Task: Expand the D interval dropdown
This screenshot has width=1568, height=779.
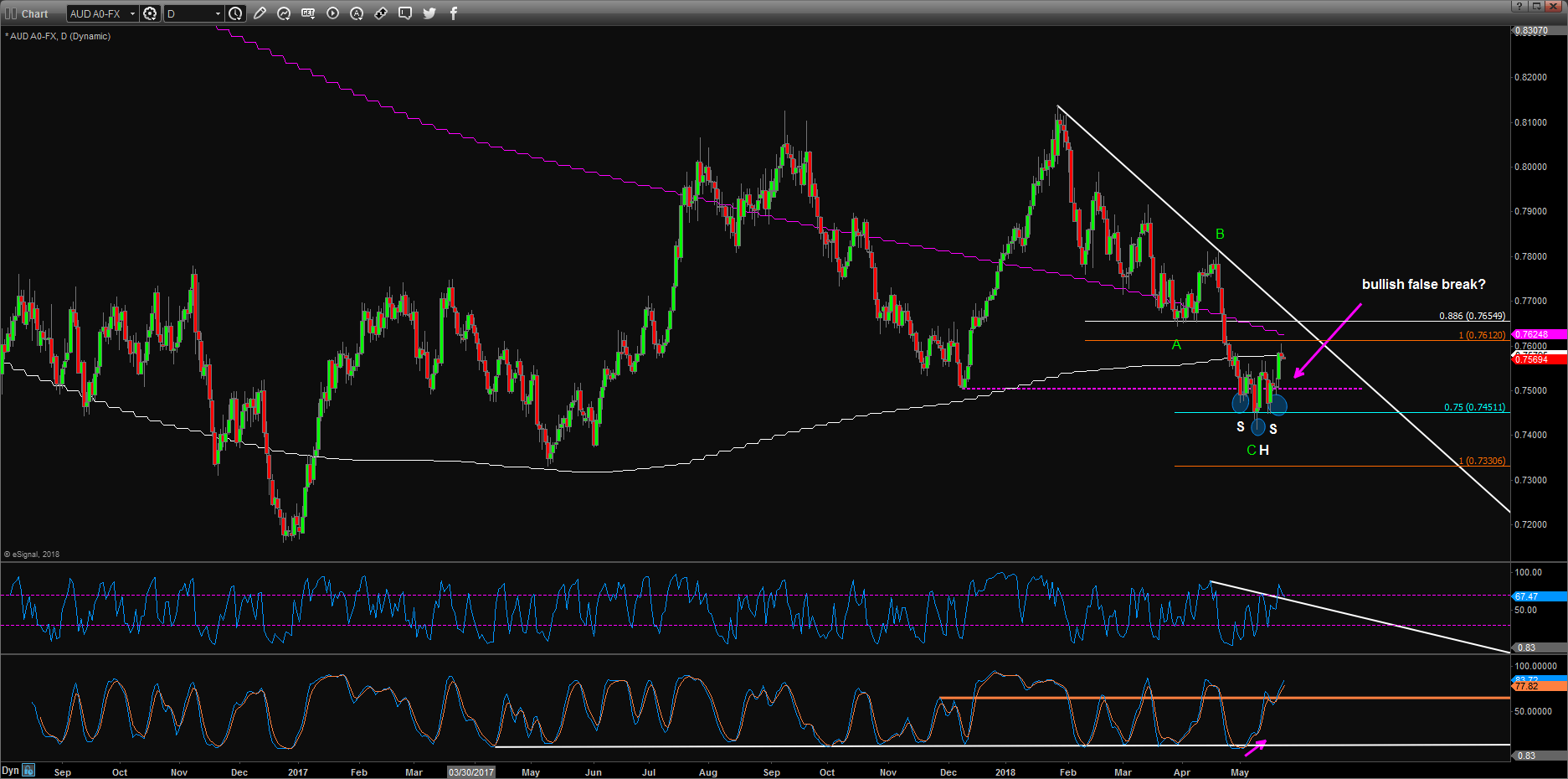Action: pos(218,13)
